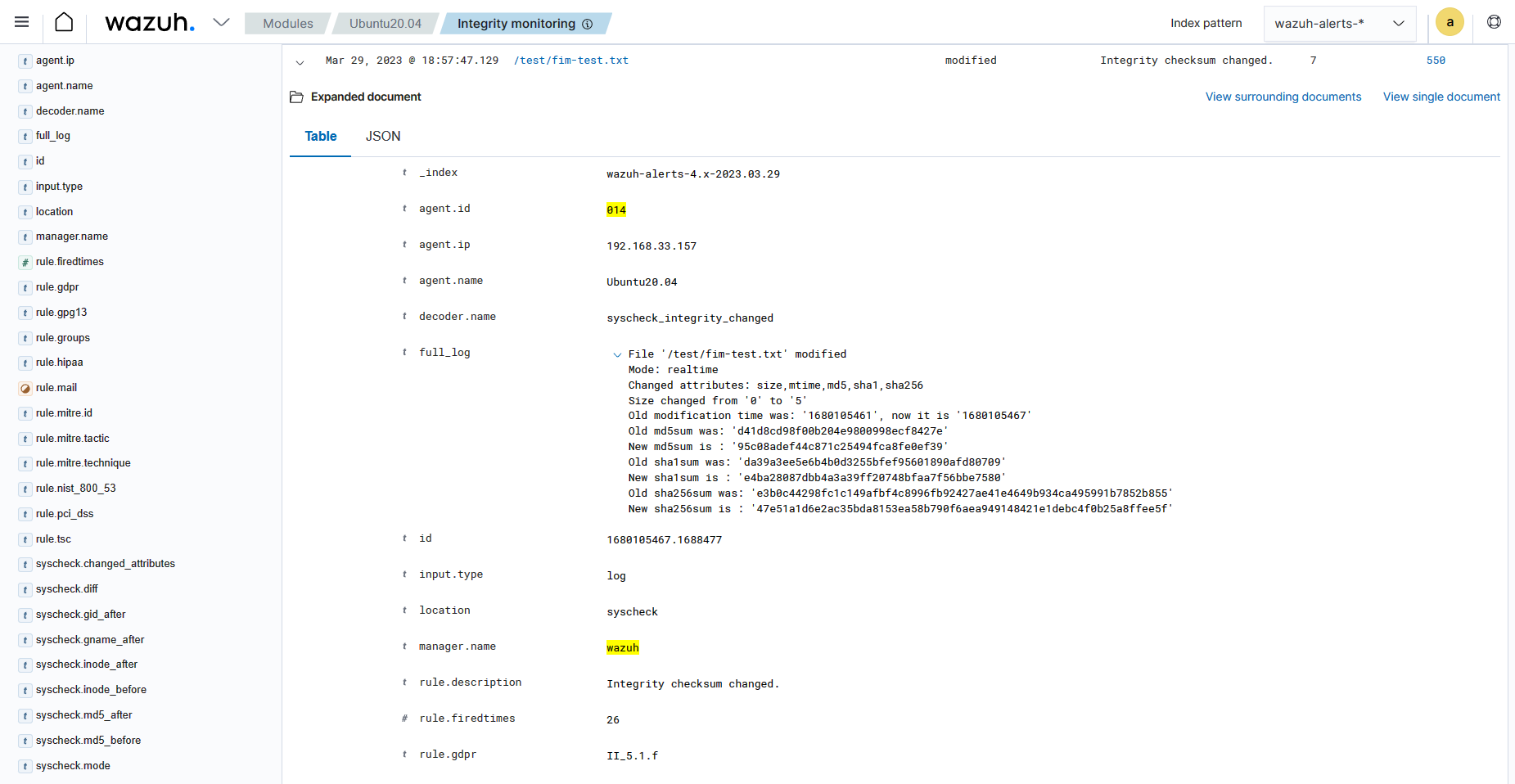Click the rule.gdpr value II_5.1.f
This screenshot has height=784, width=1515.
(632, 756)
